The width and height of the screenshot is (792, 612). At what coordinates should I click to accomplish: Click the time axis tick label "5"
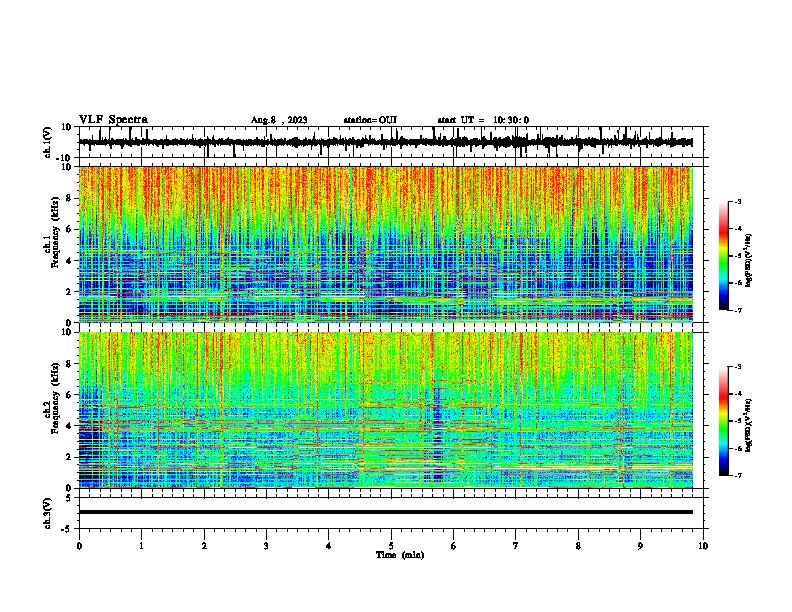(391, 546)
